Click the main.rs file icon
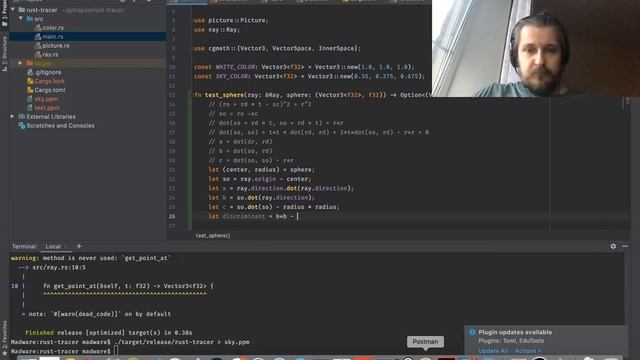 coord(38,37)
